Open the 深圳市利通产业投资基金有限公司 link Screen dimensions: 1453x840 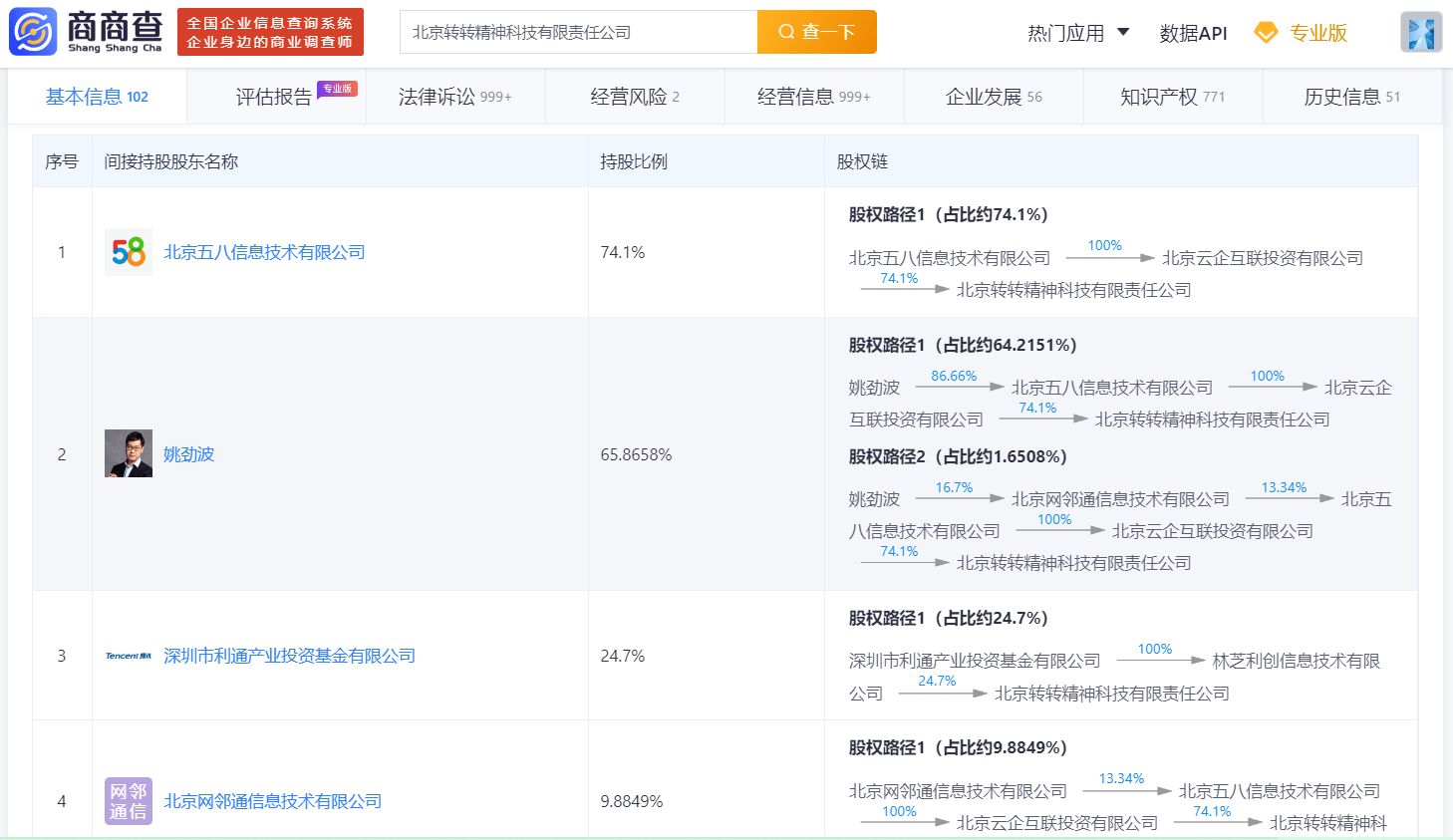coord(290,656)
